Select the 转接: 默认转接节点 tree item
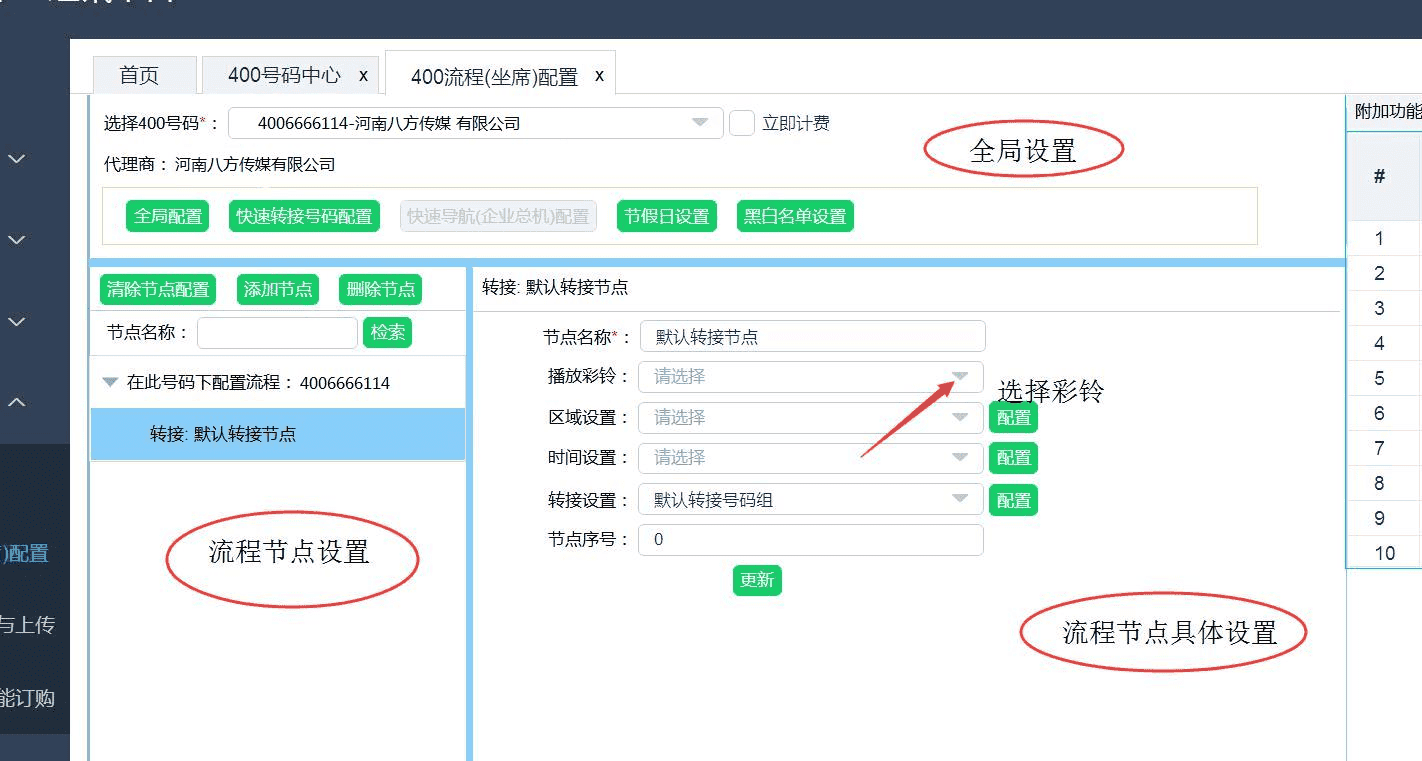Screen dimensions: 1422x761 click(x=223, y=434)
